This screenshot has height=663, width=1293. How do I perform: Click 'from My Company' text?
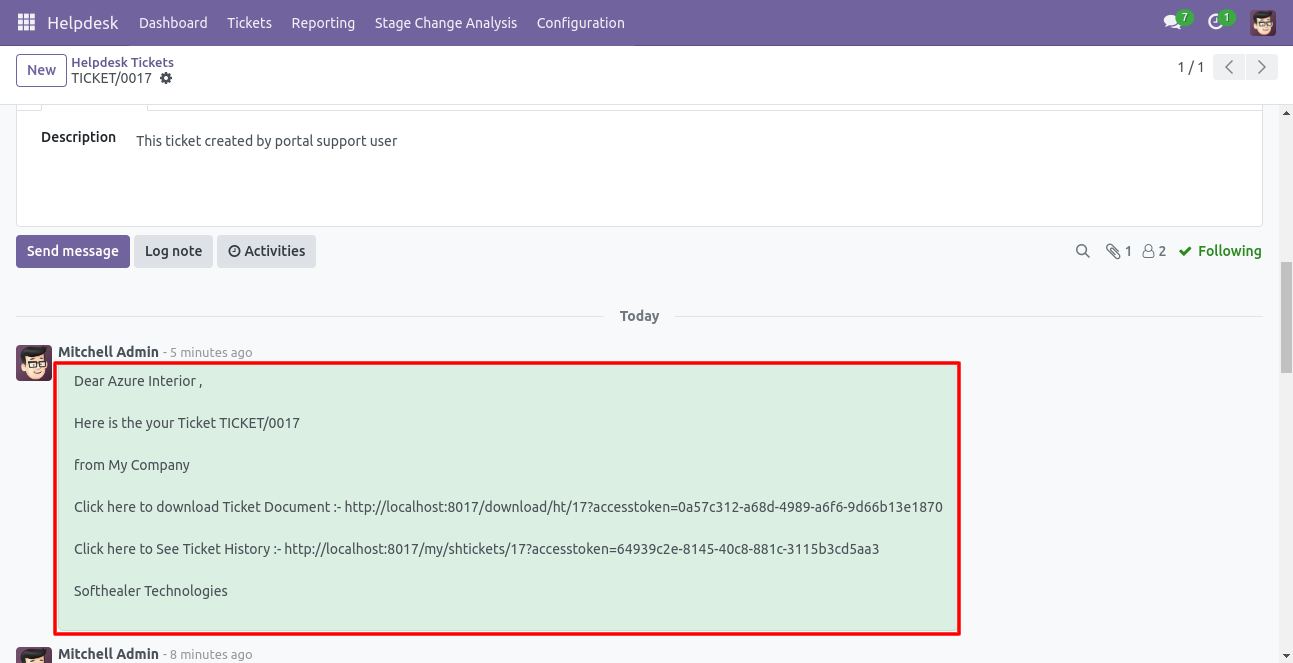point(132,465)
